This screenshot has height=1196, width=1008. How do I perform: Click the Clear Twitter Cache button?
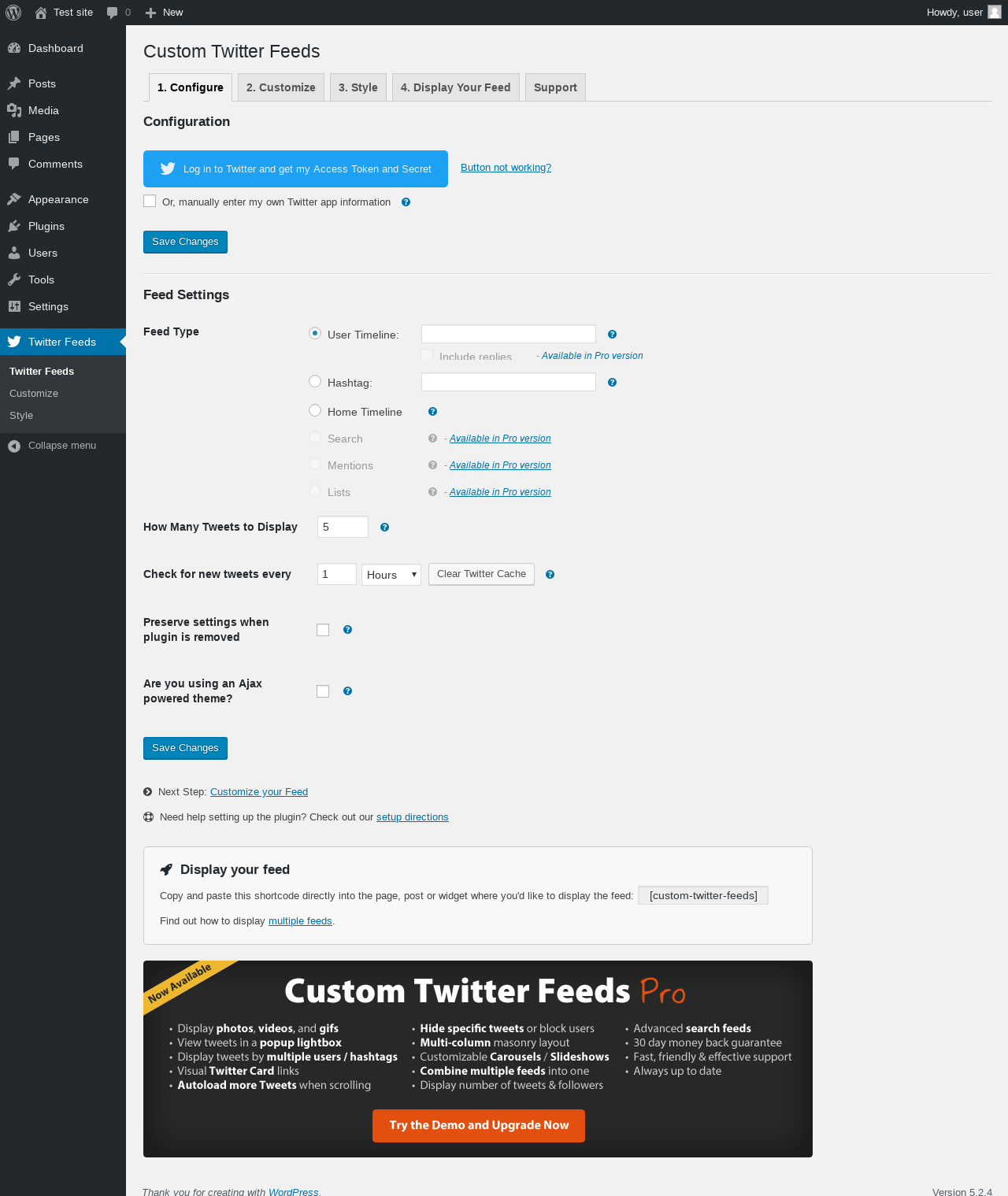[x=481, y=574]
